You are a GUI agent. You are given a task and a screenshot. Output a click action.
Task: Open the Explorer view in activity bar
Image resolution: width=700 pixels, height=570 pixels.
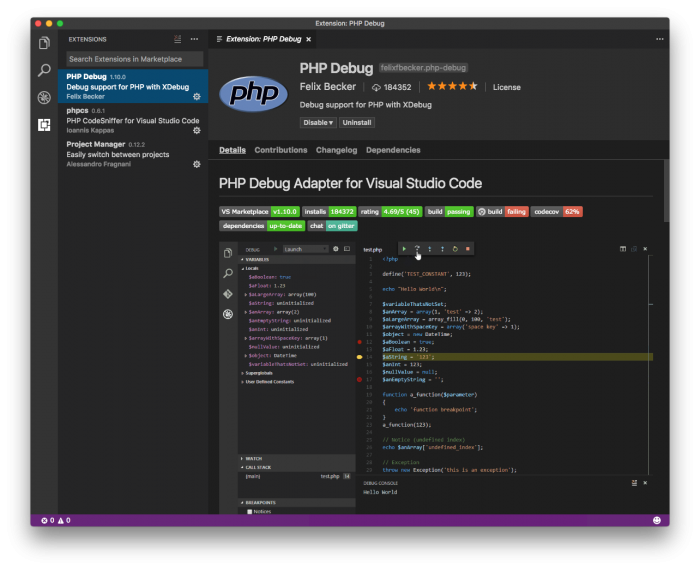(x=44, y=43)
